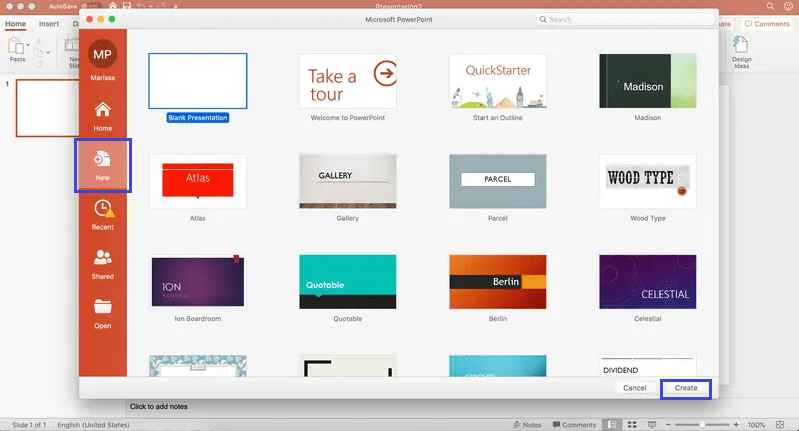Click the smiley feedback icon

(x=788, y=7)
